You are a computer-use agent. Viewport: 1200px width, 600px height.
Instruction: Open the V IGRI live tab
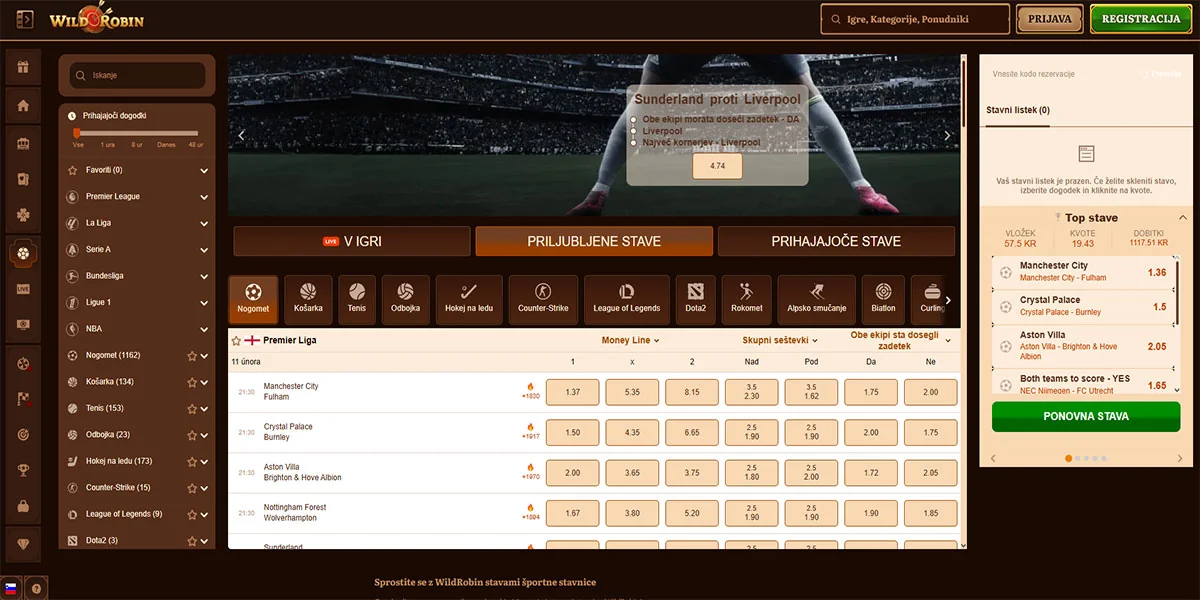point(351,241)
